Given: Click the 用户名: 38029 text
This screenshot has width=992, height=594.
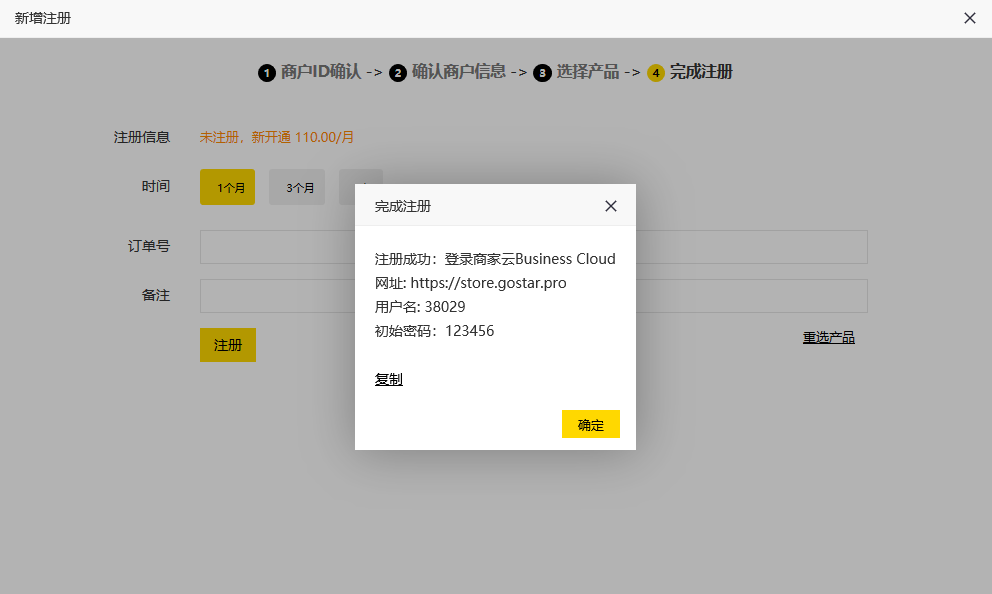Looking at the screenshot, I should tap(419, 307).
